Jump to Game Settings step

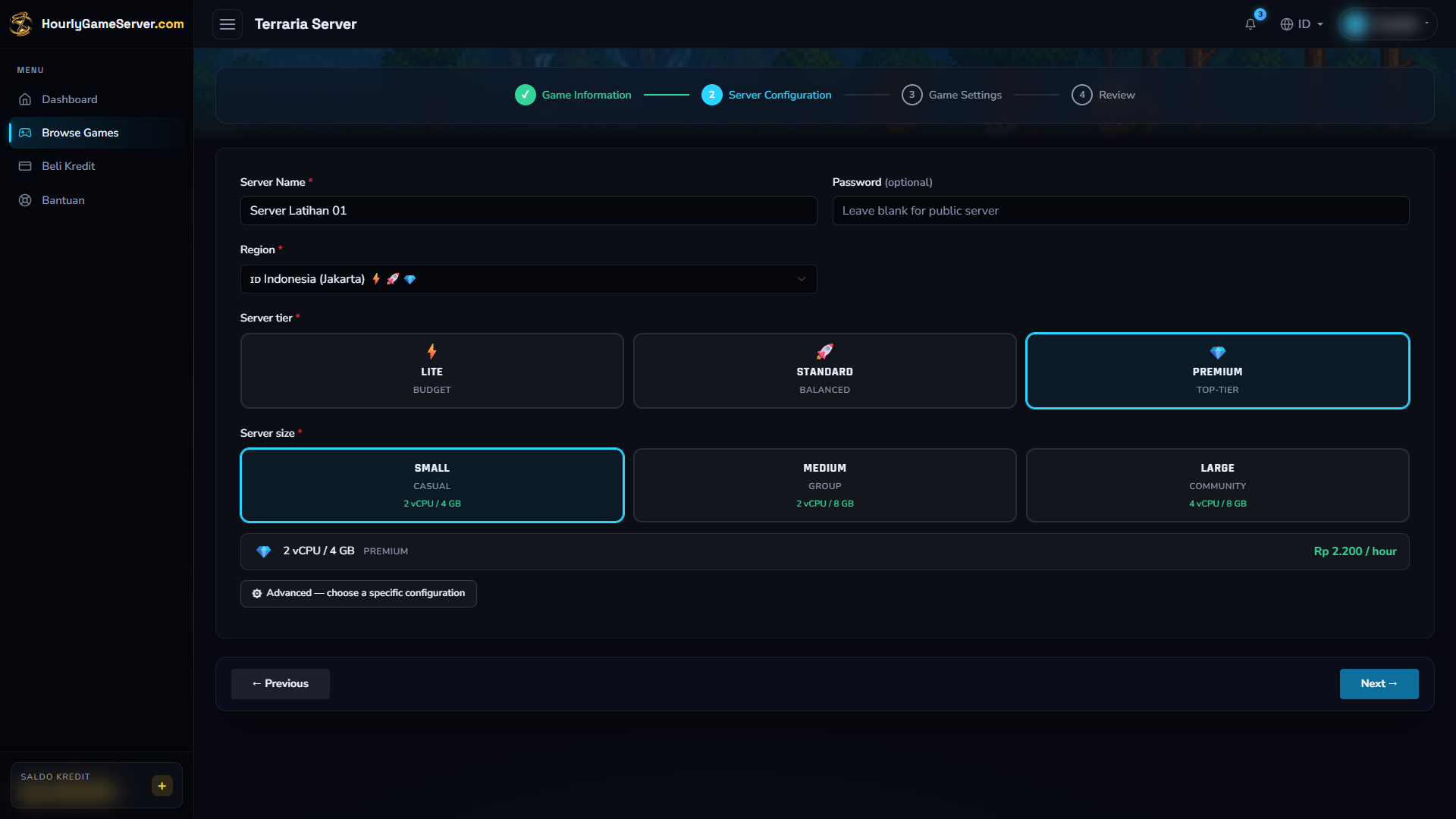point(952,95)
